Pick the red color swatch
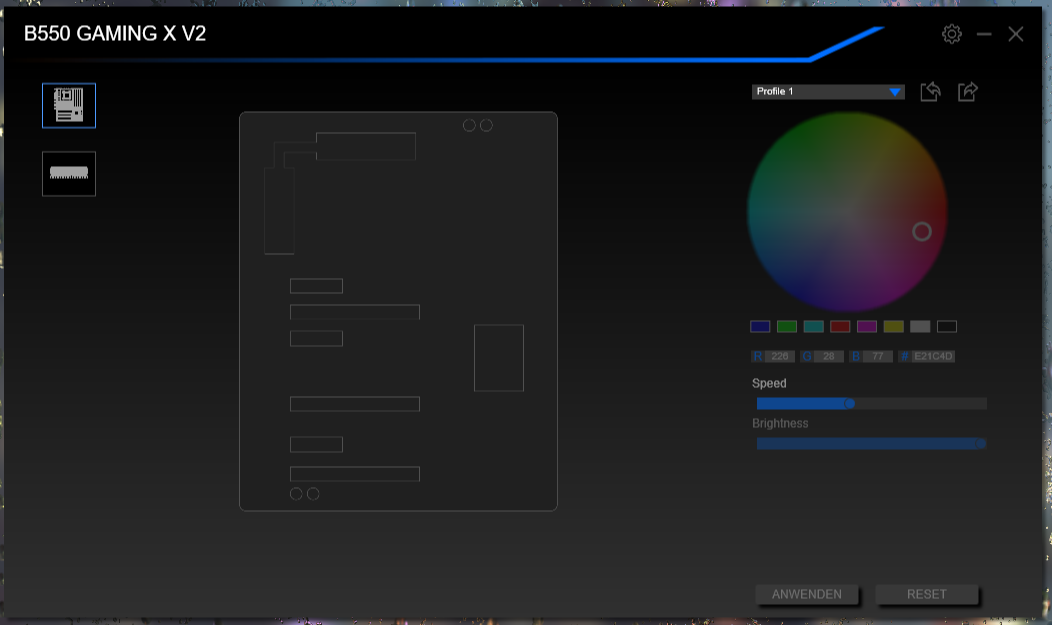The image size is (1052, 625). pyautogui.click(x=840, y=327)
